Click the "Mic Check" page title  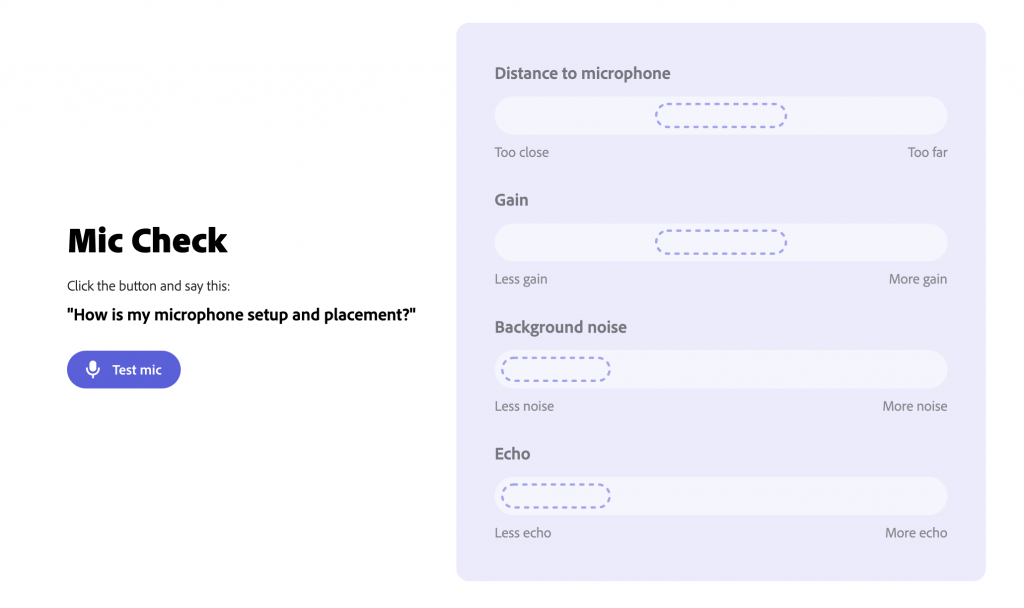coord(147,241)
